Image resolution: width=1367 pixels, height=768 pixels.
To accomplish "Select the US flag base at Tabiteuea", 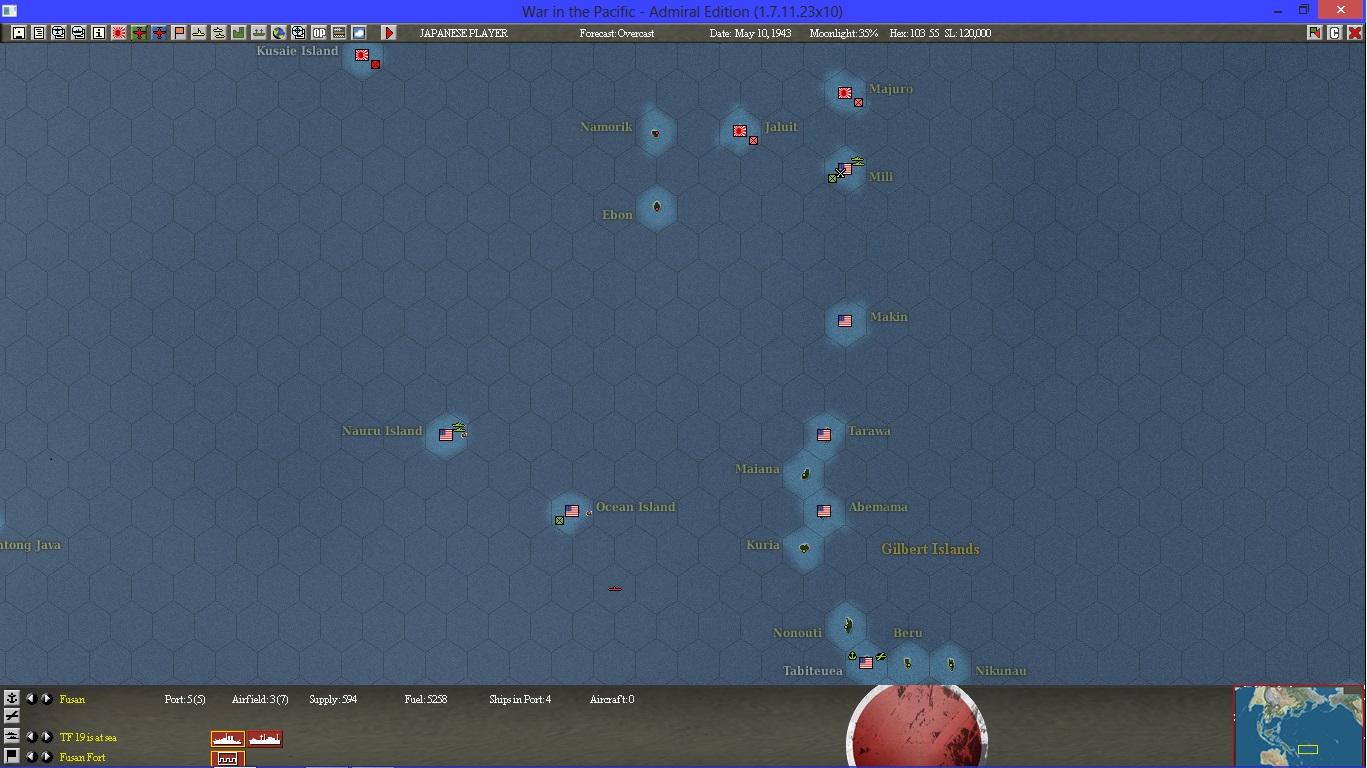I will tap(866, 662).
